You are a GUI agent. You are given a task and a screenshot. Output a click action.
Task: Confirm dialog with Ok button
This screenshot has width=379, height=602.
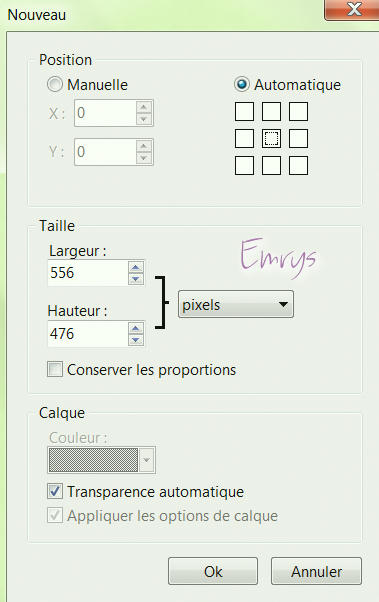(x=213, y=571)
